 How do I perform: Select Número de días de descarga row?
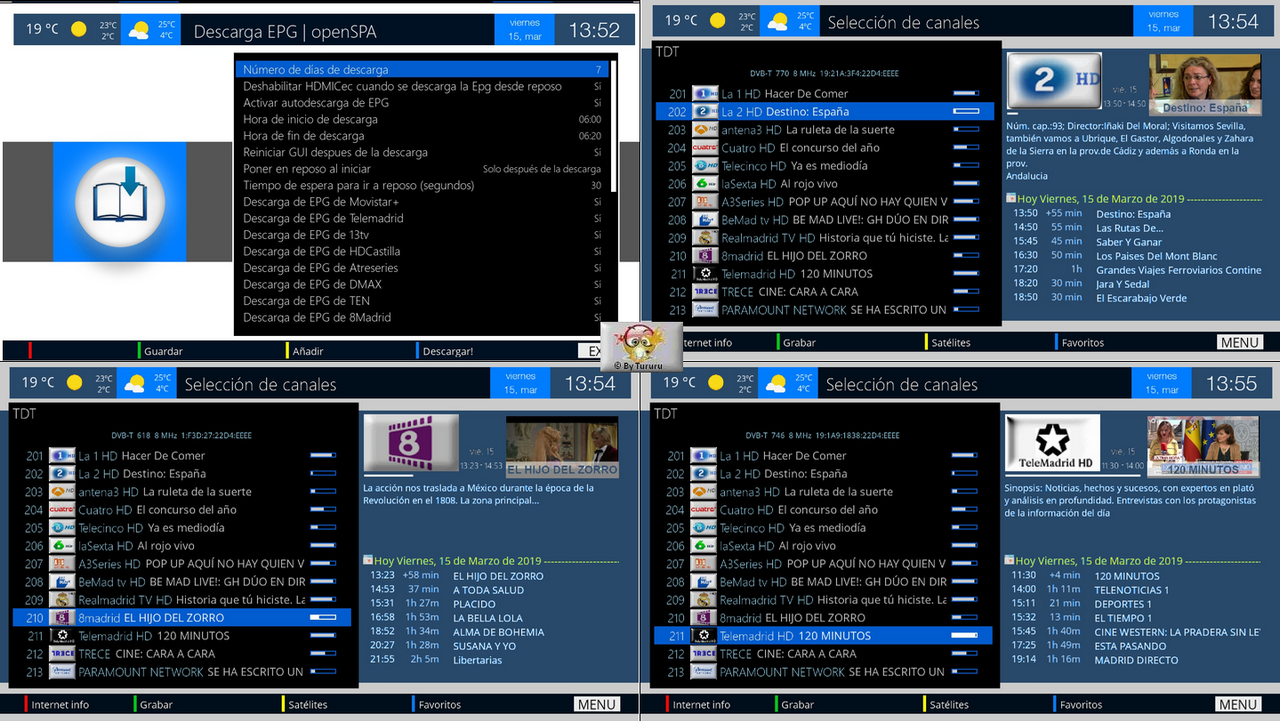point(423,70)
